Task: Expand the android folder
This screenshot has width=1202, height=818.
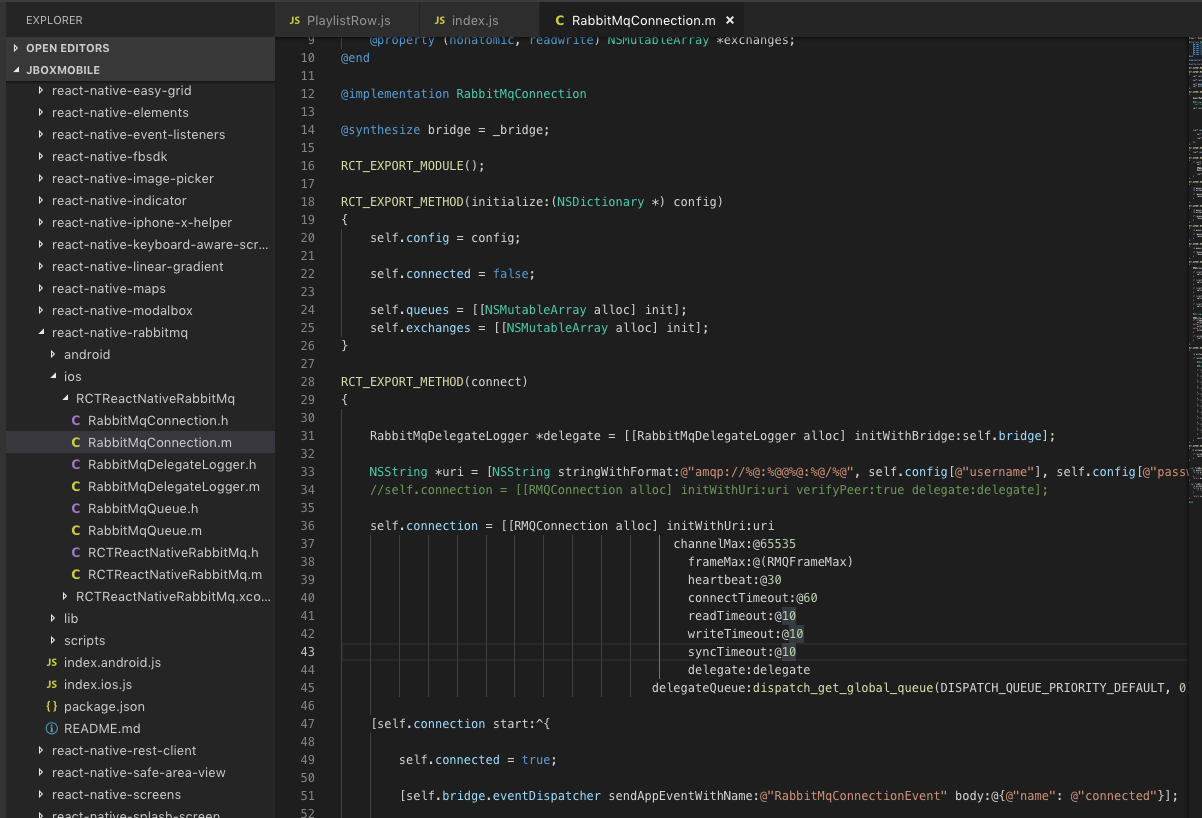Action: (x=54, y=354)
